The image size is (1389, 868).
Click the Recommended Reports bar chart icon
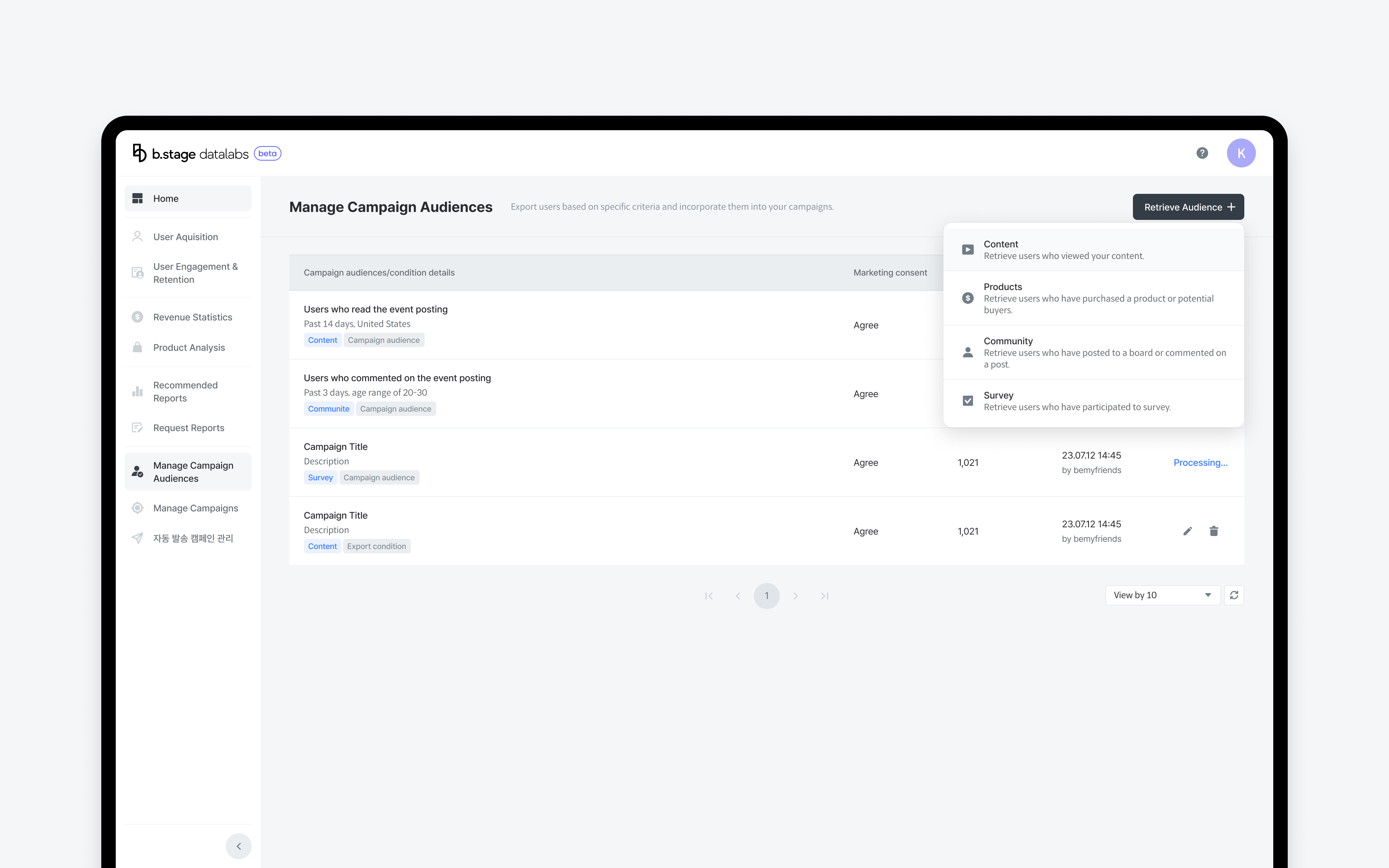click(x=137, y=392)
